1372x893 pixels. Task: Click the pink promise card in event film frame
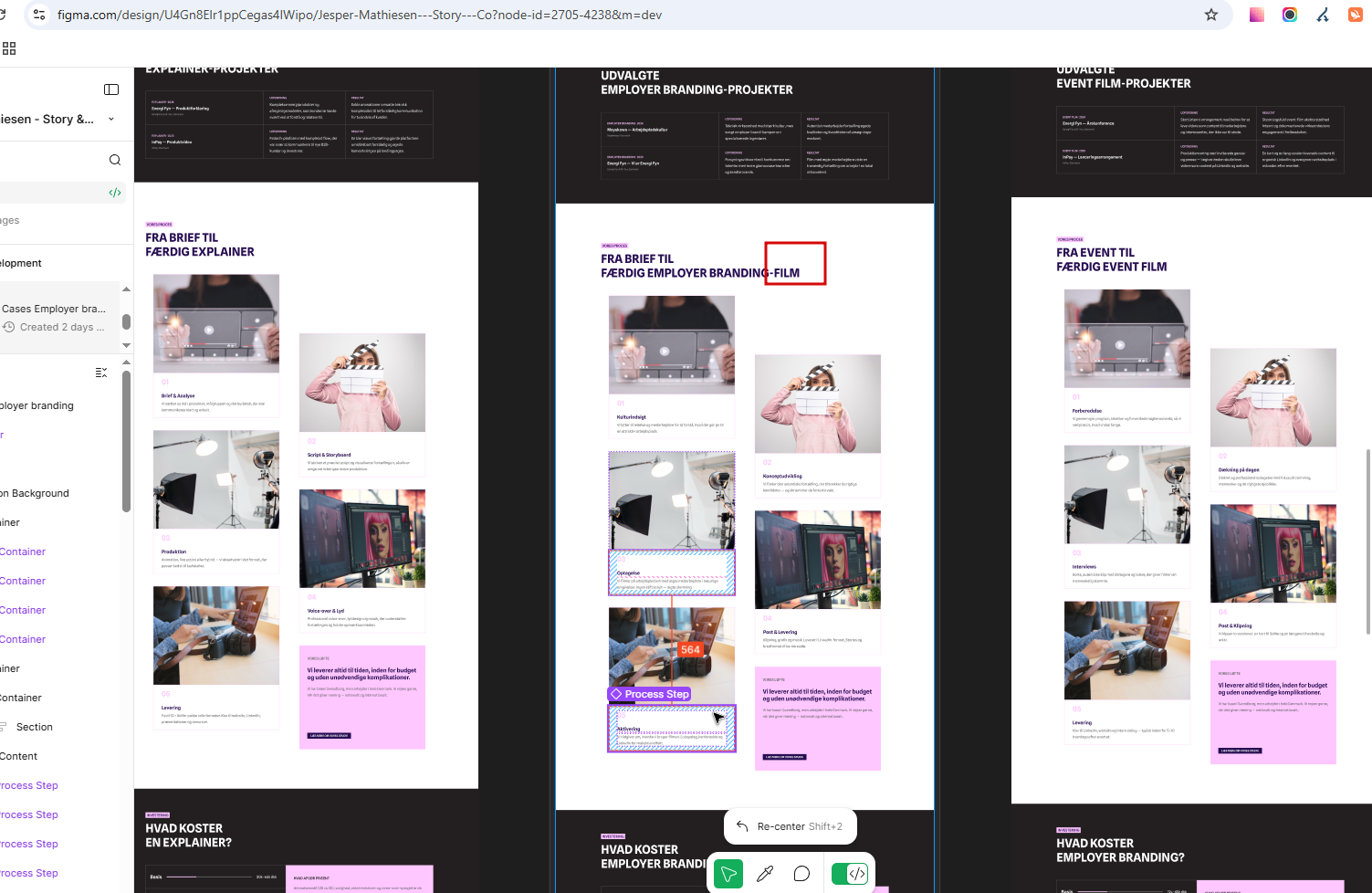point(1273,712)
